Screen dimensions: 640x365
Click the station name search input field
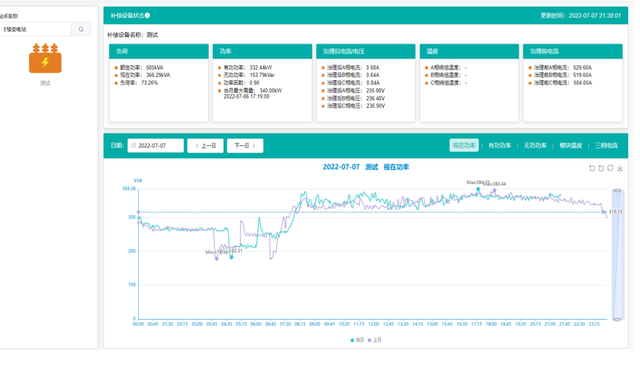(36, 29)
